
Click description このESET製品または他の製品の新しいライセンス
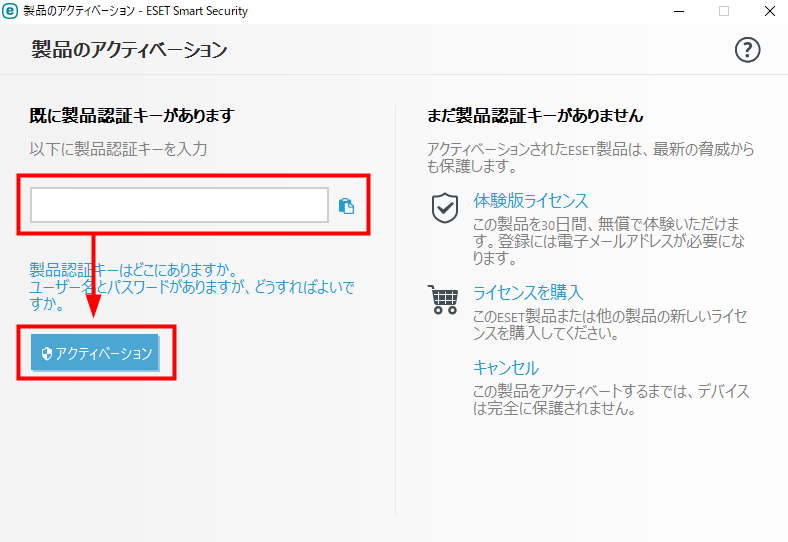[610, 324]
